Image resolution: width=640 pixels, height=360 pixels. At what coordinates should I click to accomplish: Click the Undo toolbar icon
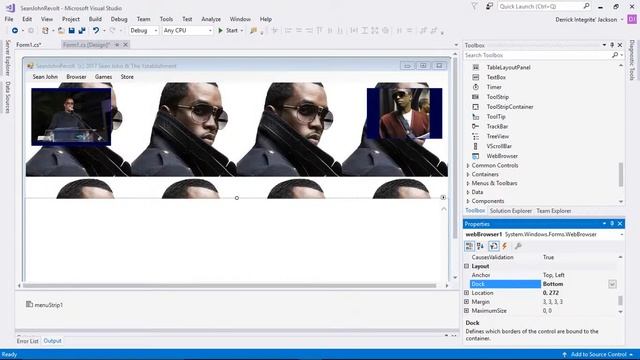[96, 31]
